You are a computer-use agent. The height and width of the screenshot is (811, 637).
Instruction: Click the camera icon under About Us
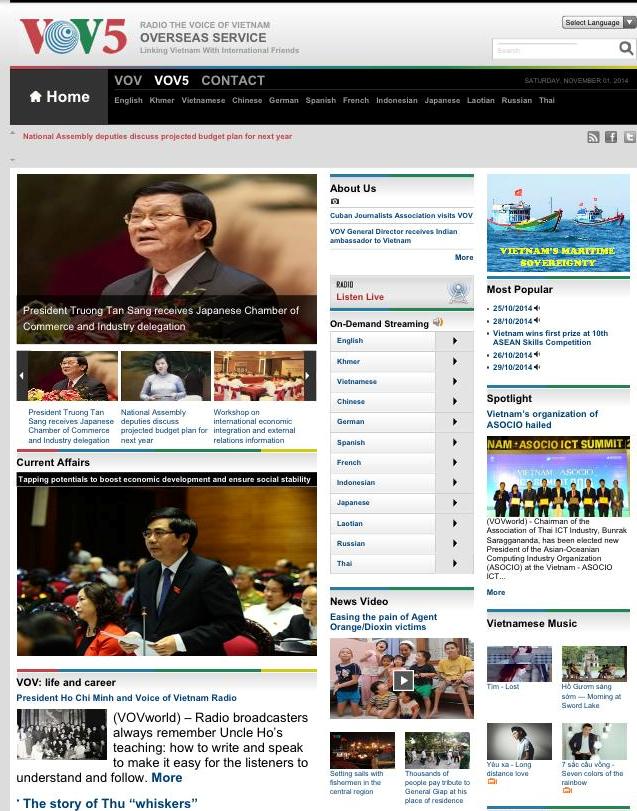point(335,201)
